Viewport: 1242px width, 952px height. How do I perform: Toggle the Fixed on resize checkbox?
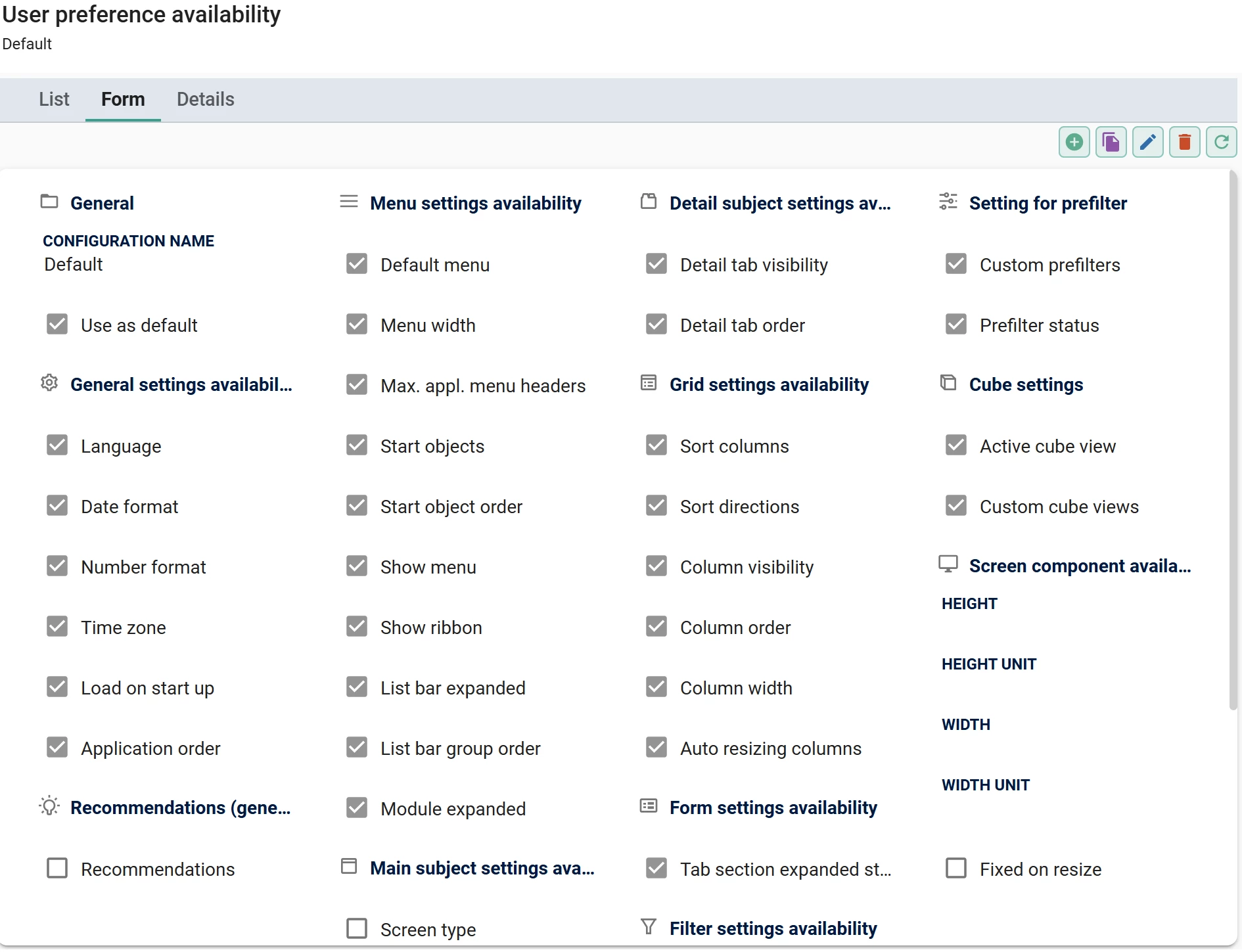point(956,869)
